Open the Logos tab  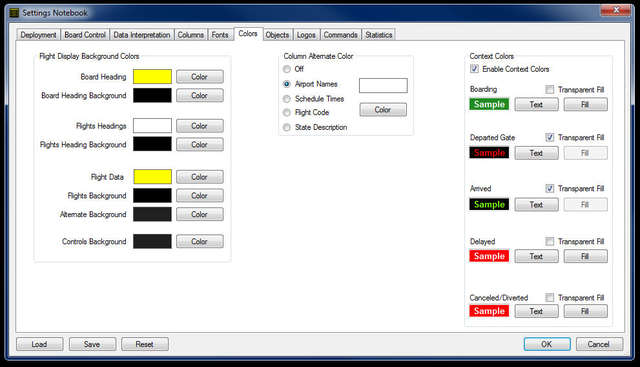pos(306,35)
